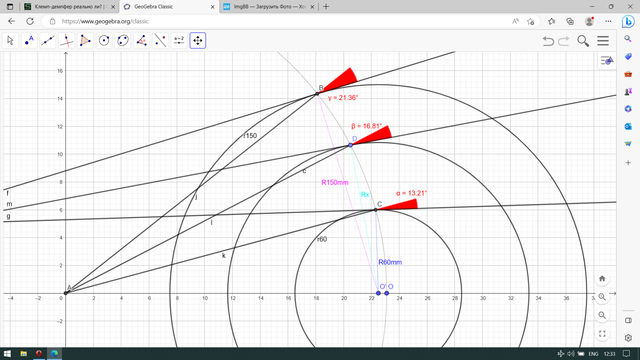Open the Edge sidebar Microsoft 365 icon
The width and height of the screenshot is (640, 360).
click(628, 109)
